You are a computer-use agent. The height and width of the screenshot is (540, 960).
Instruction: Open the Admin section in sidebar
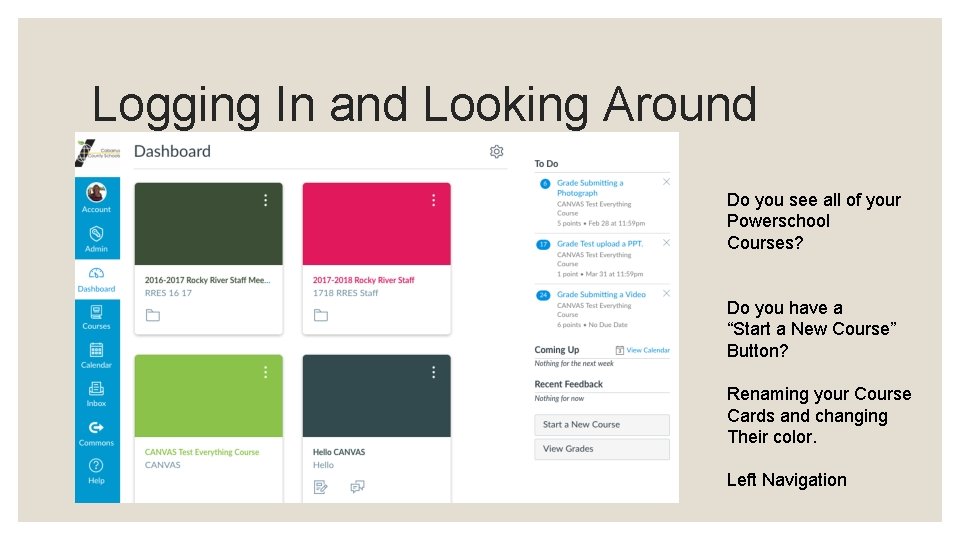[97, 239]
